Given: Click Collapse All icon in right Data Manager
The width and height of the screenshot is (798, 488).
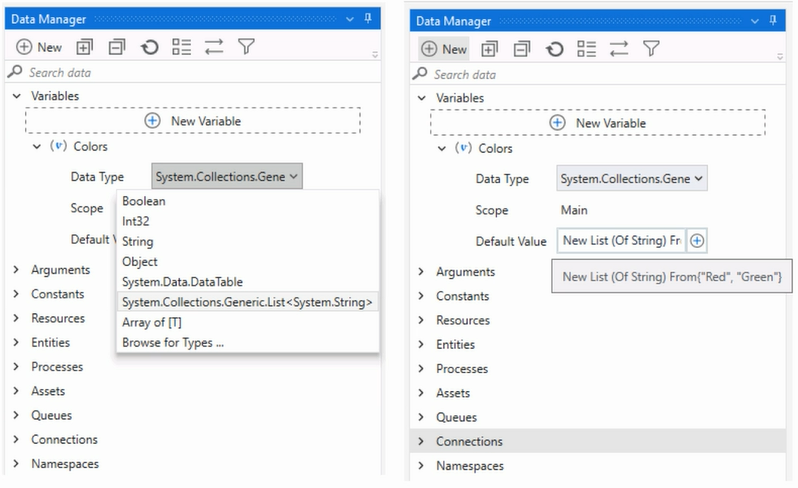Looking at the screenshot, I should pos(522,49).
